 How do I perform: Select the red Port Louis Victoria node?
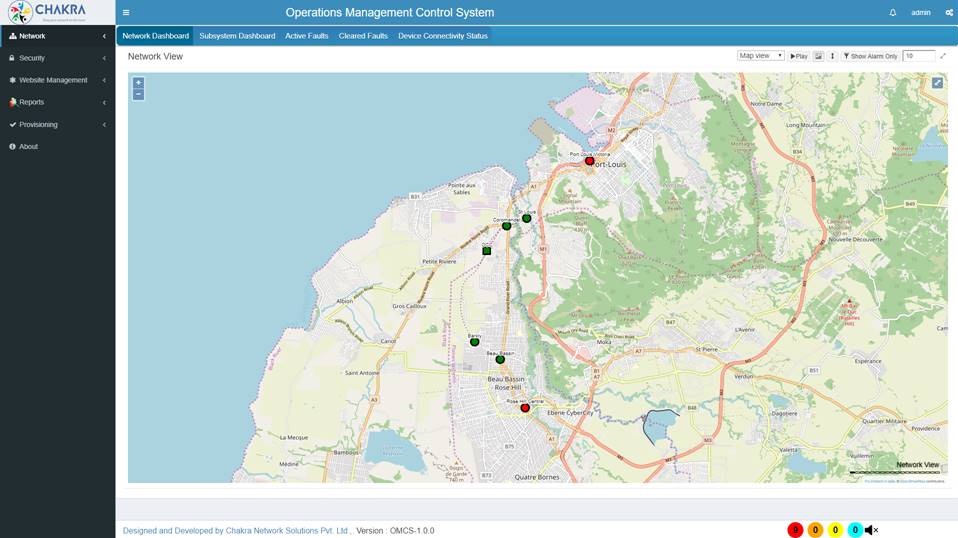click(589, 161)
